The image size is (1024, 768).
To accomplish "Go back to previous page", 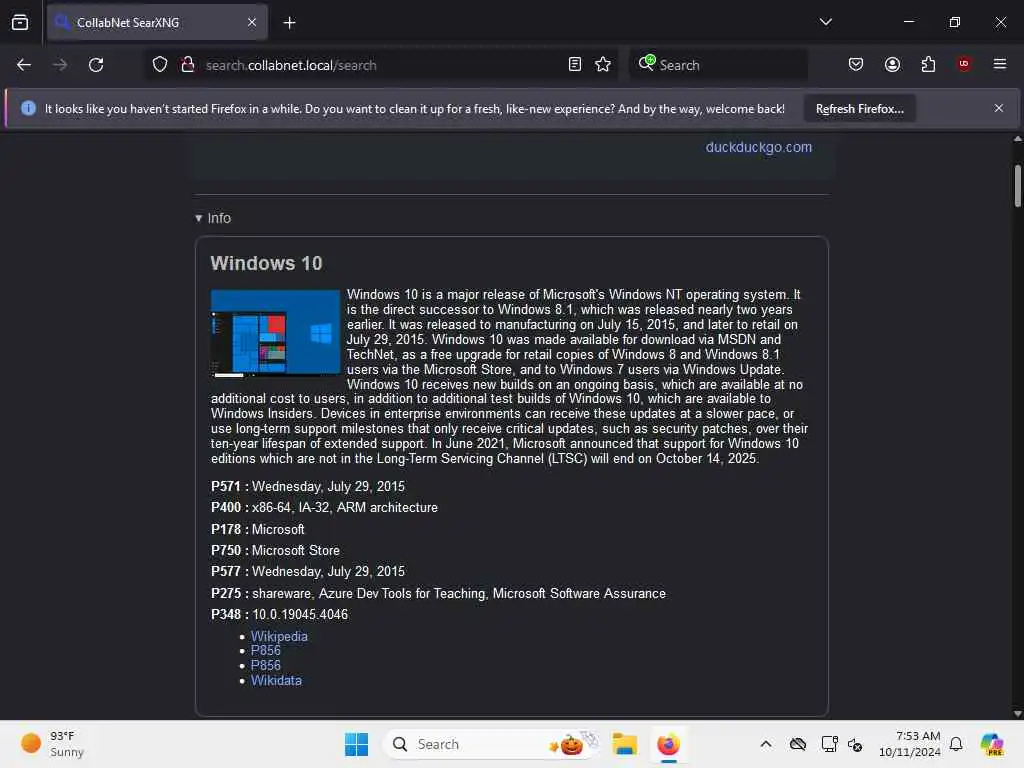I will 24,65.
